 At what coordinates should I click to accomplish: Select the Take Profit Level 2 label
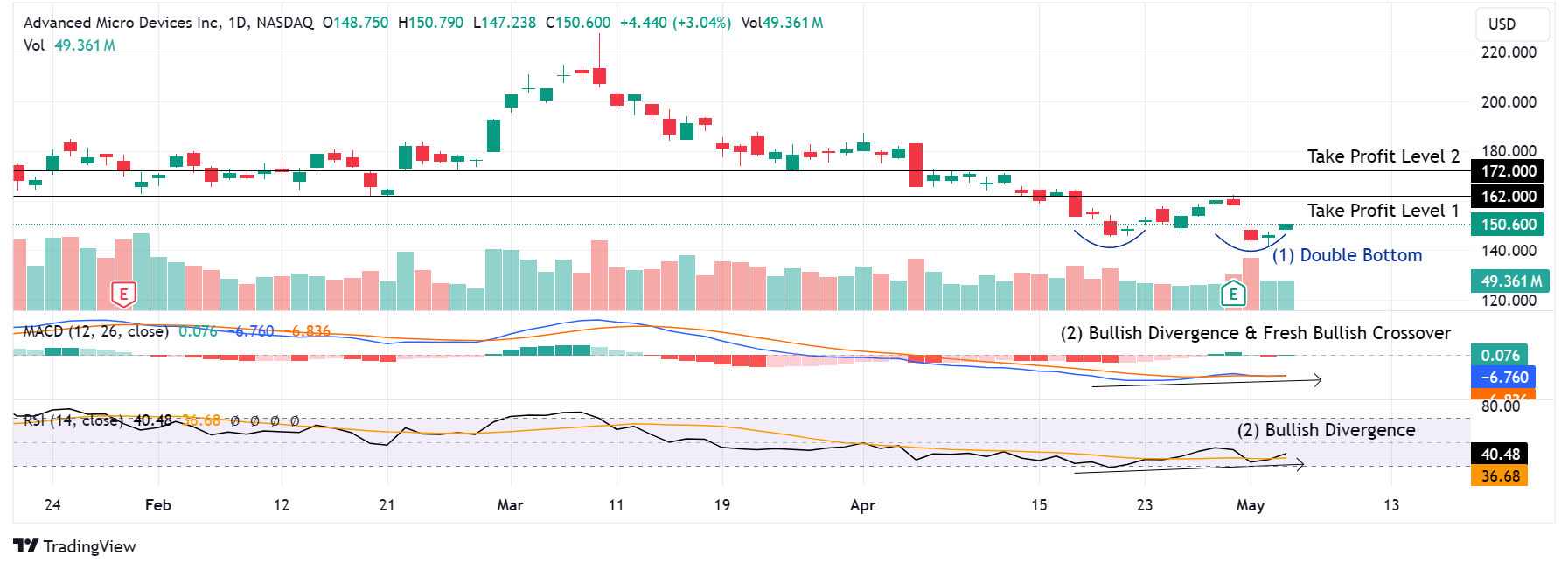(x=1383, y=156)
